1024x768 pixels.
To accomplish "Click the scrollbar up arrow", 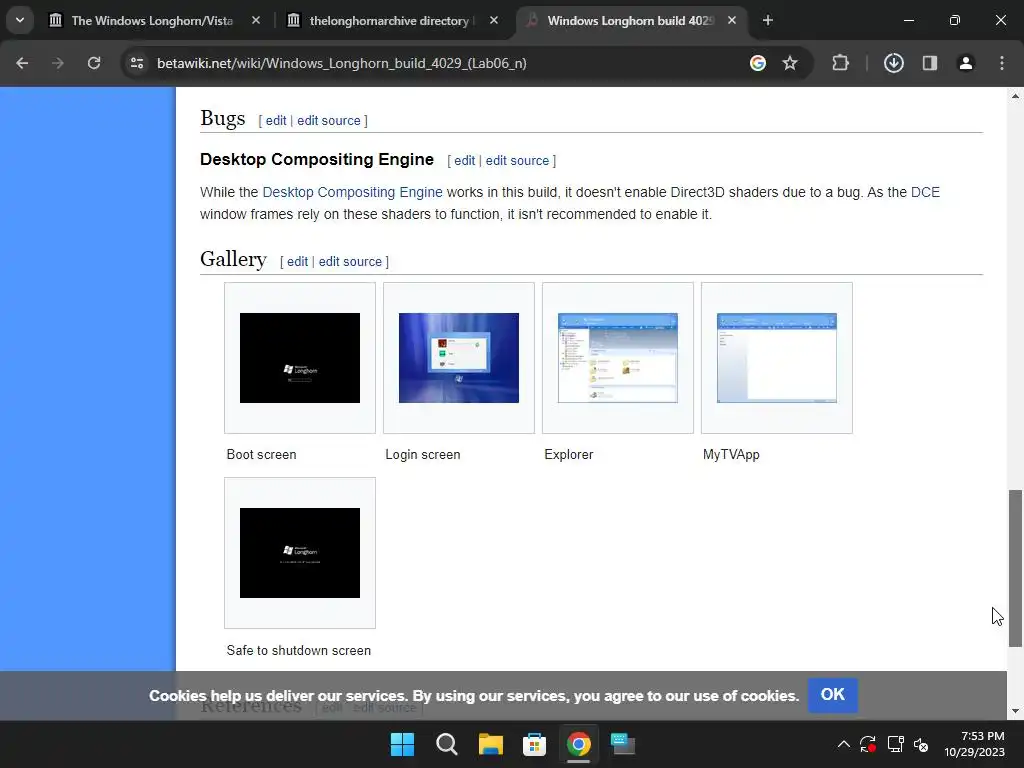I will (x=1015, y=96).
